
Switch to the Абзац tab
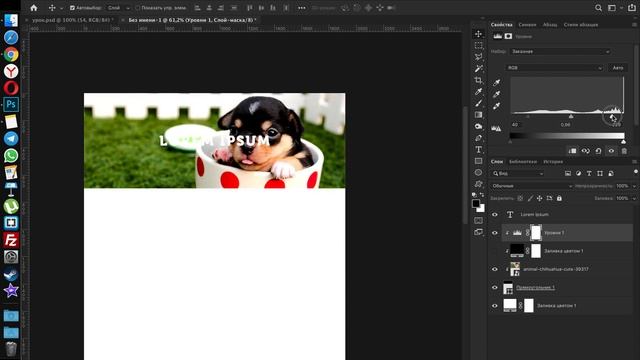550,24
